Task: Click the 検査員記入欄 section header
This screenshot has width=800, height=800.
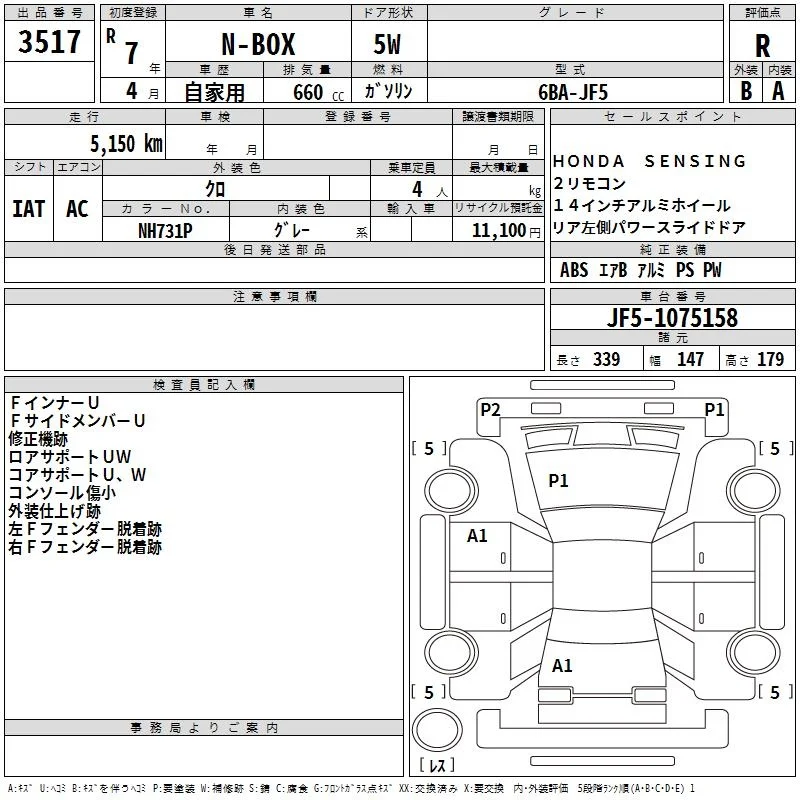Action: tap(204, 384)
